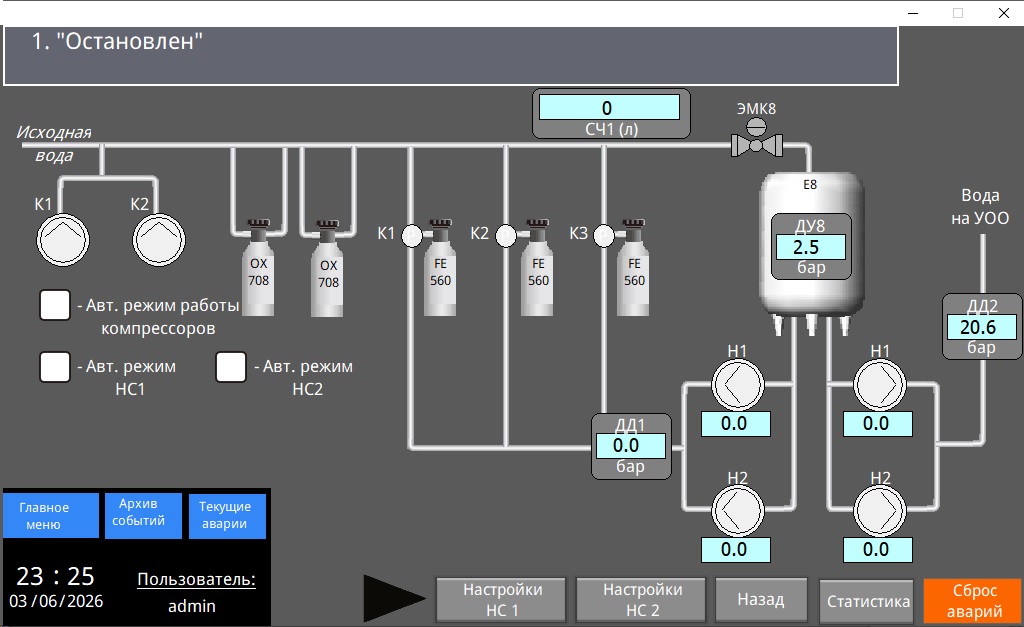
Task: Show Текущие аварии
Action: click(x=227, y=516)
